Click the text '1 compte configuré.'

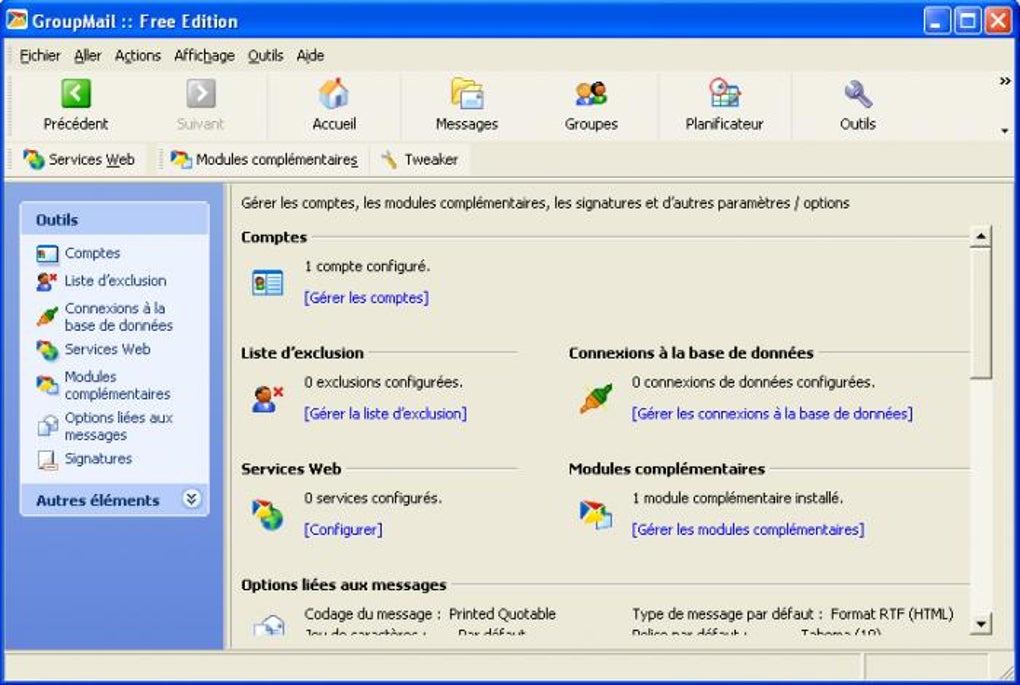coord(367,266)
